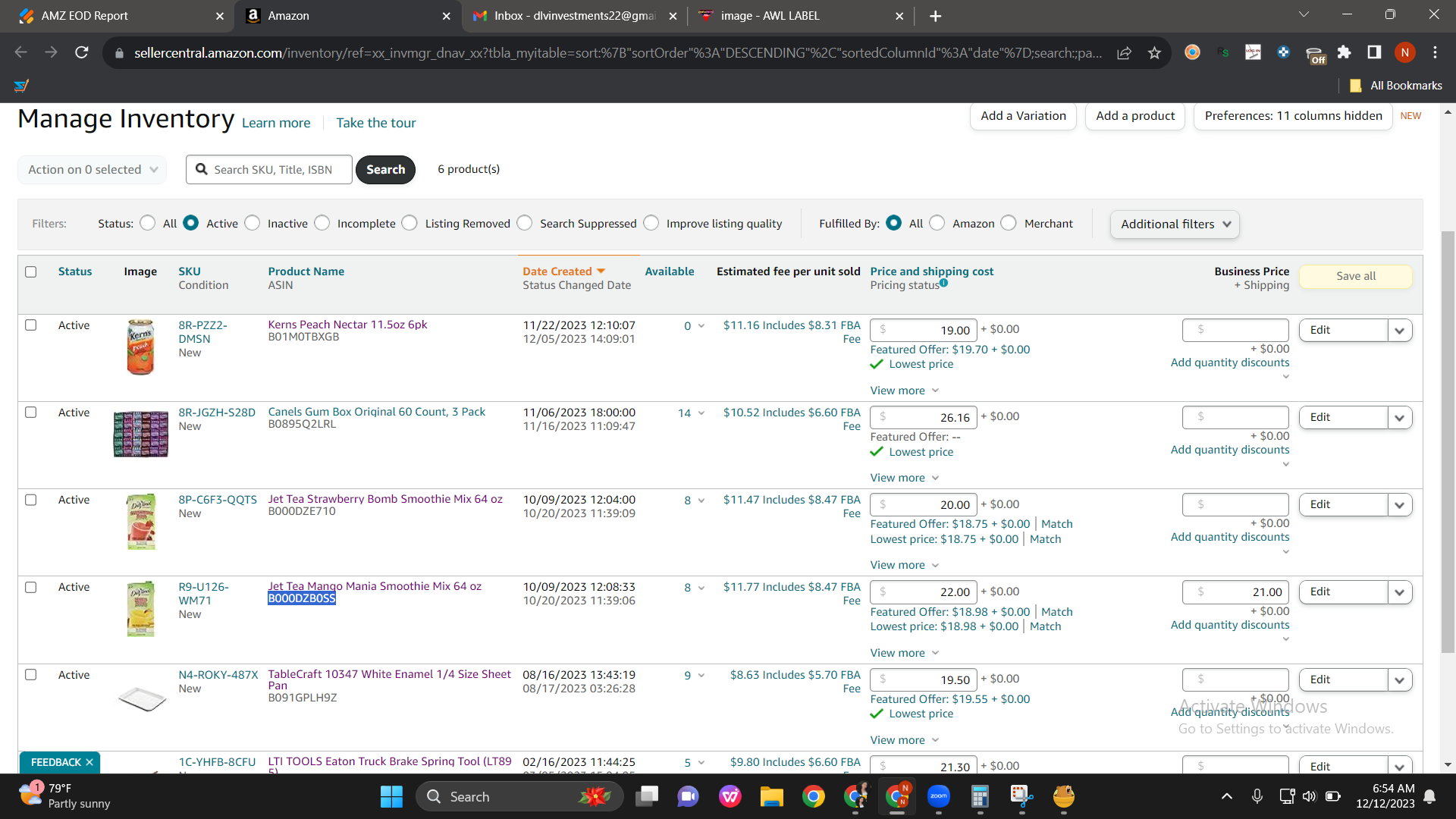Select the Search Suppressed status filter
The width and height of the screenshot is (1456, 819).
(525, 223)
